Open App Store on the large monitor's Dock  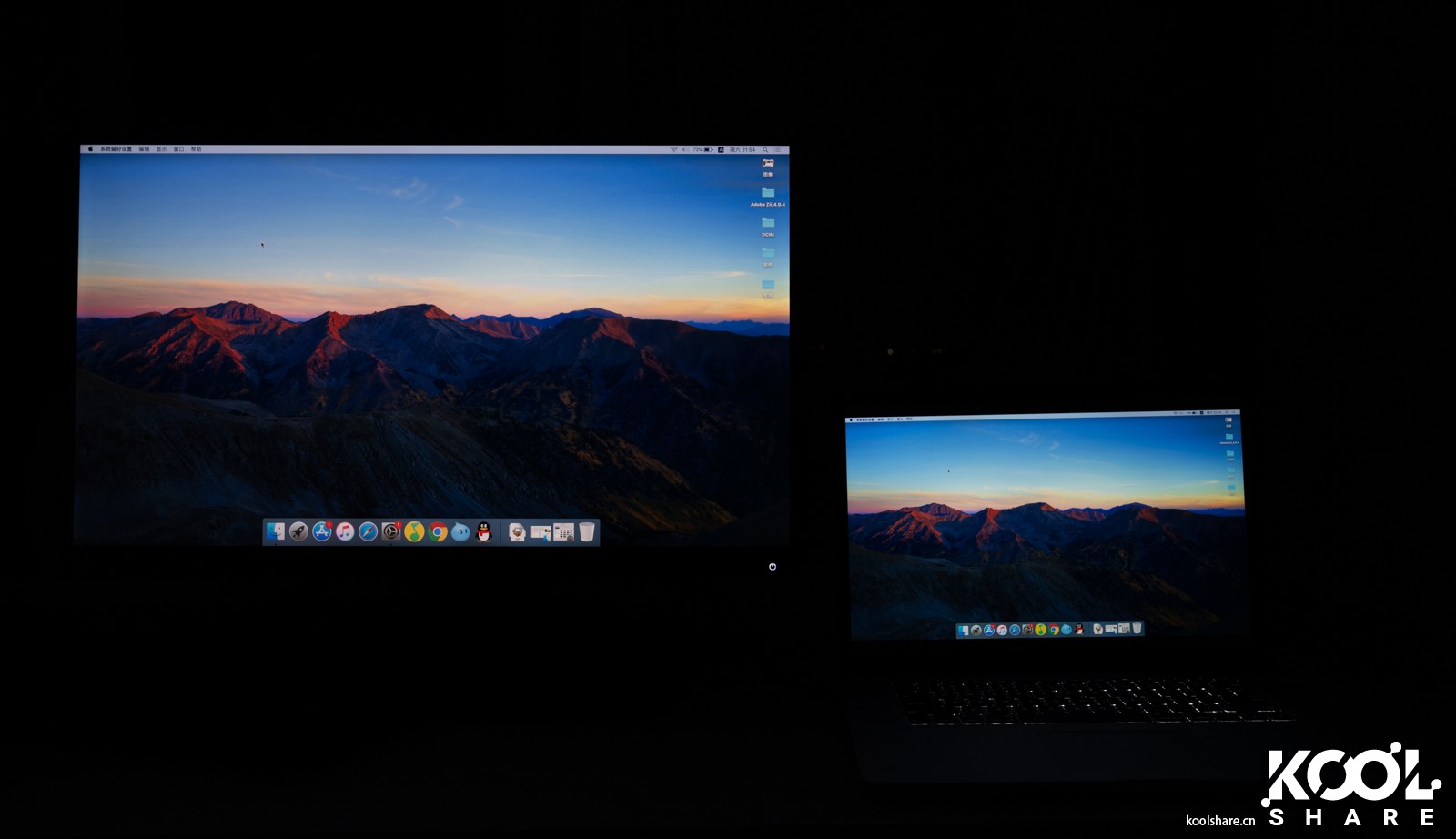[322, 531]
